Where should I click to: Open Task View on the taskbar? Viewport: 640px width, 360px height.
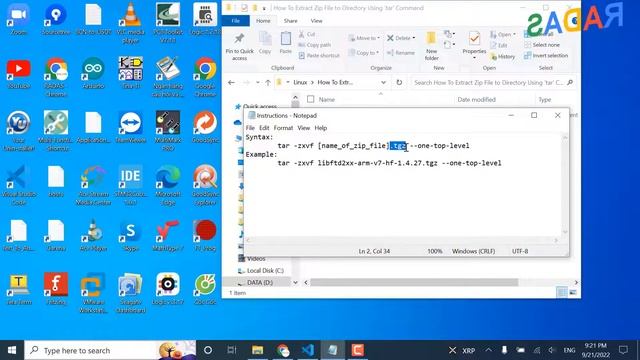pyautogui.click(x=232, y=350)
